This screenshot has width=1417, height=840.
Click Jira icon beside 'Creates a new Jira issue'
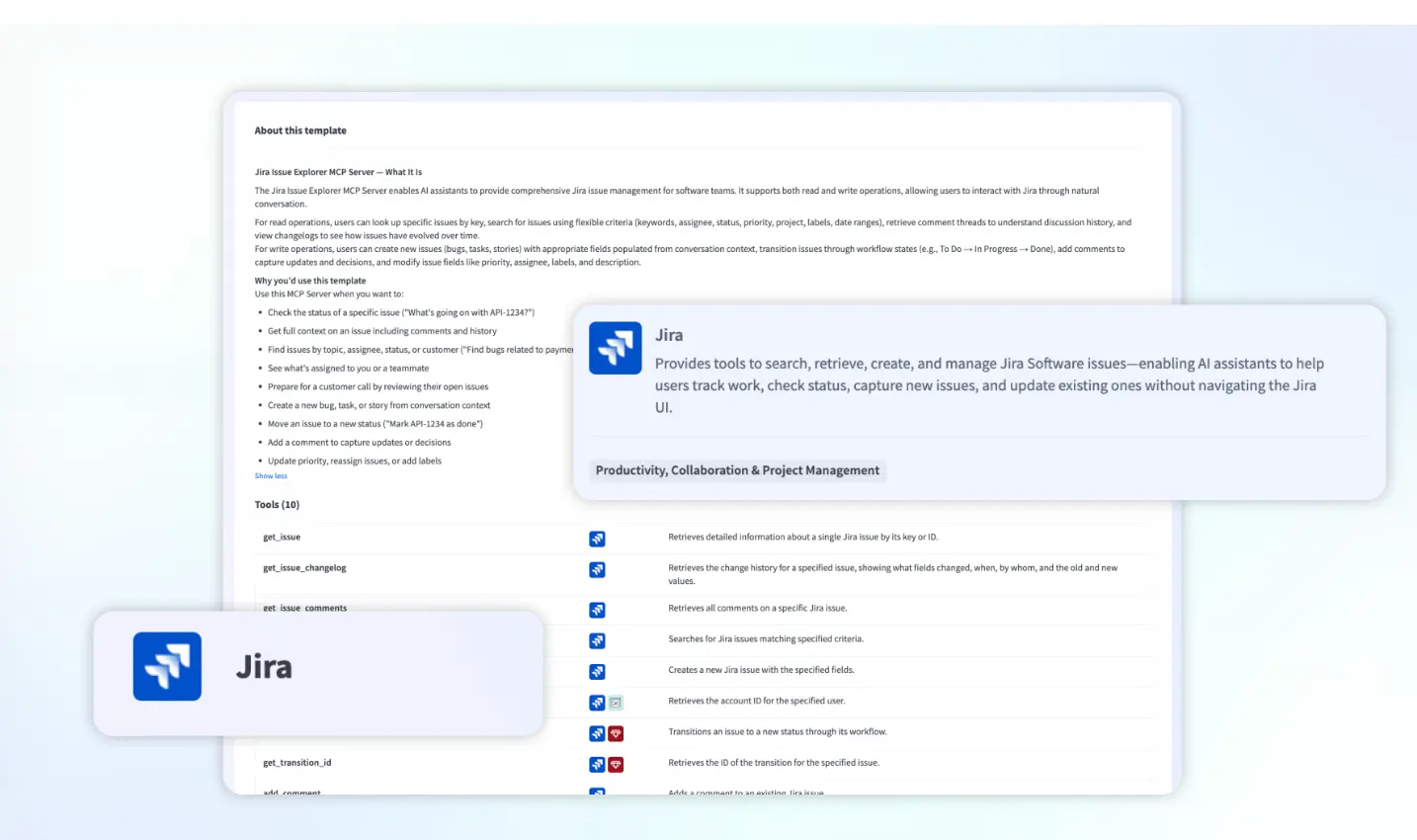click(x=597, y=671)
